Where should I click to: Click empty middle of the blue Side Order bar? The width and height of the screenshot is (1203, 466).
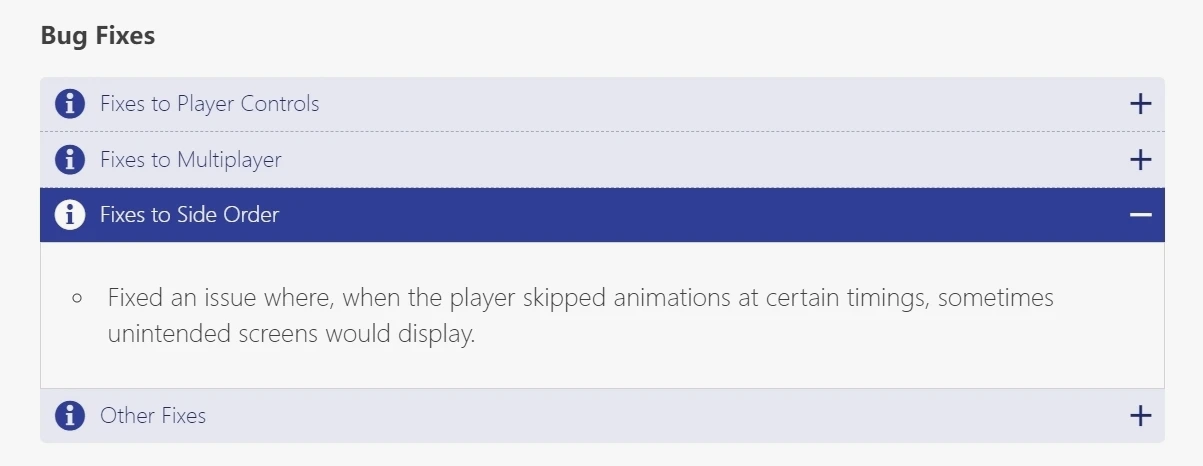click(x=700, y=215)
